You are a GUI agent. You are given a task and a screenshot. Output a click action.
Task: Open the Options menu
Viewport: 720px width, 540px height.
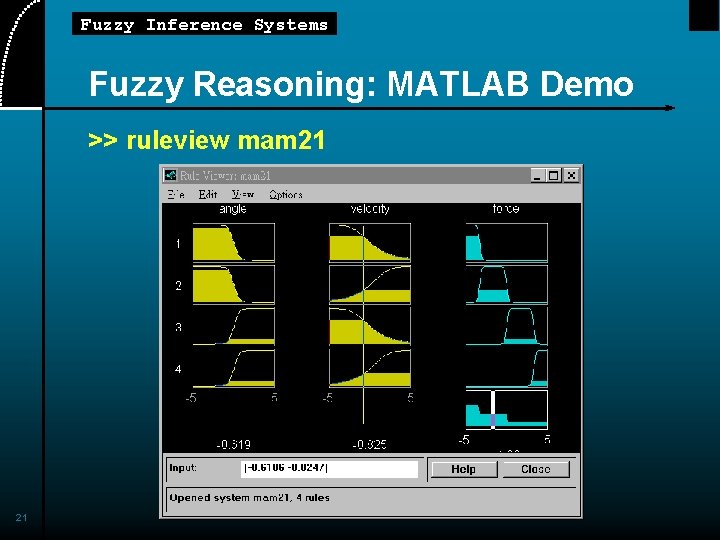tap(286, 195)
